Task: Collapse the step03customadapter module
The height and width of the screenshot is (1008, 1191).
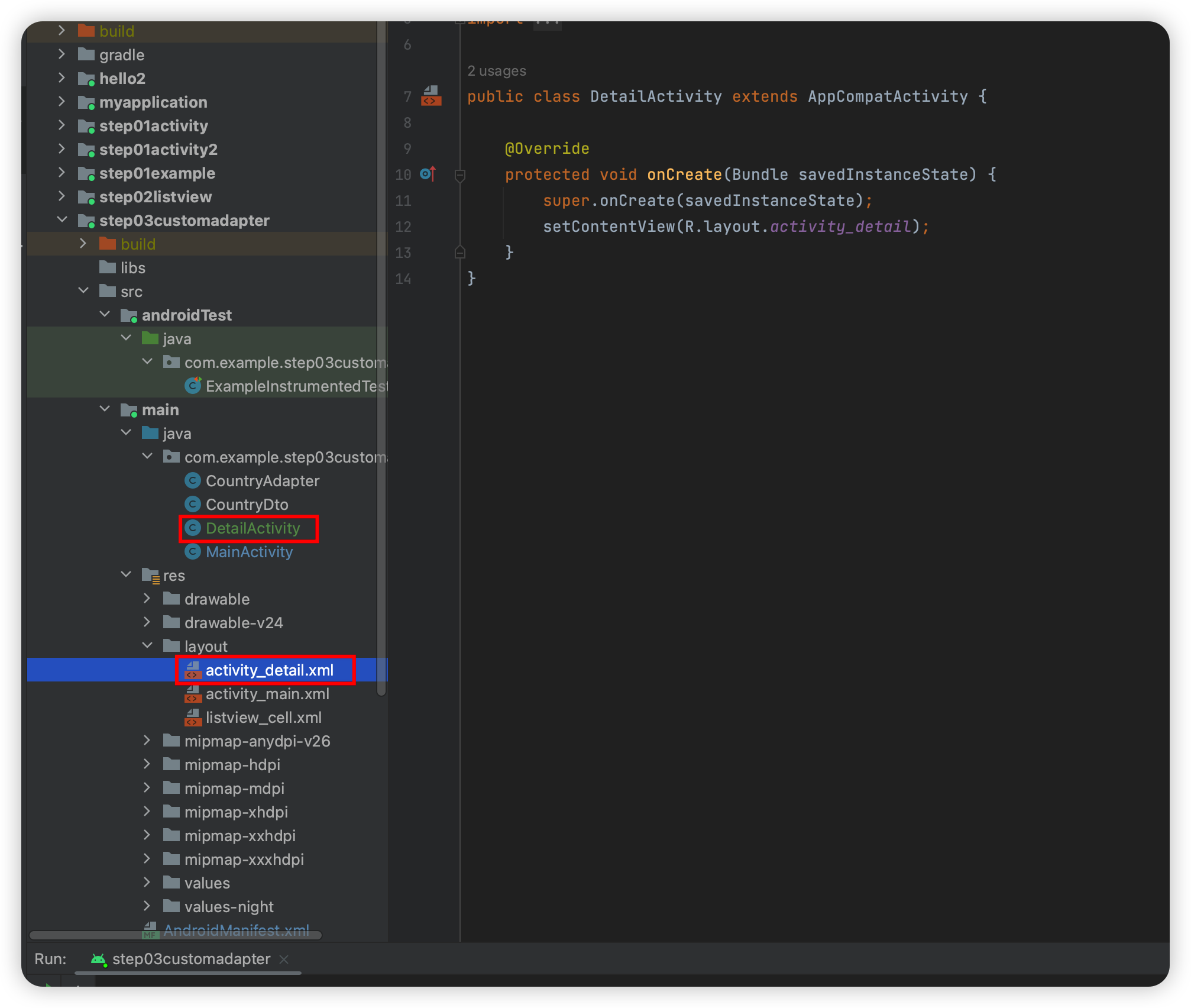Action: click(x=62, y=219)
